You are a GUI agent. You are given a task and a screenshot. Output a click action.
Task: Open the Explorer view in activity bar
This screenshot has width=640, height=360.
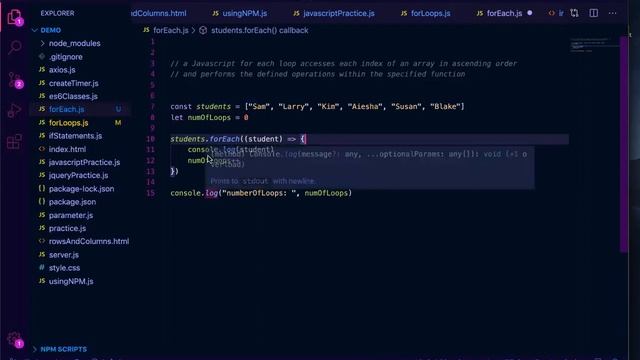click(x=15, y=17)
